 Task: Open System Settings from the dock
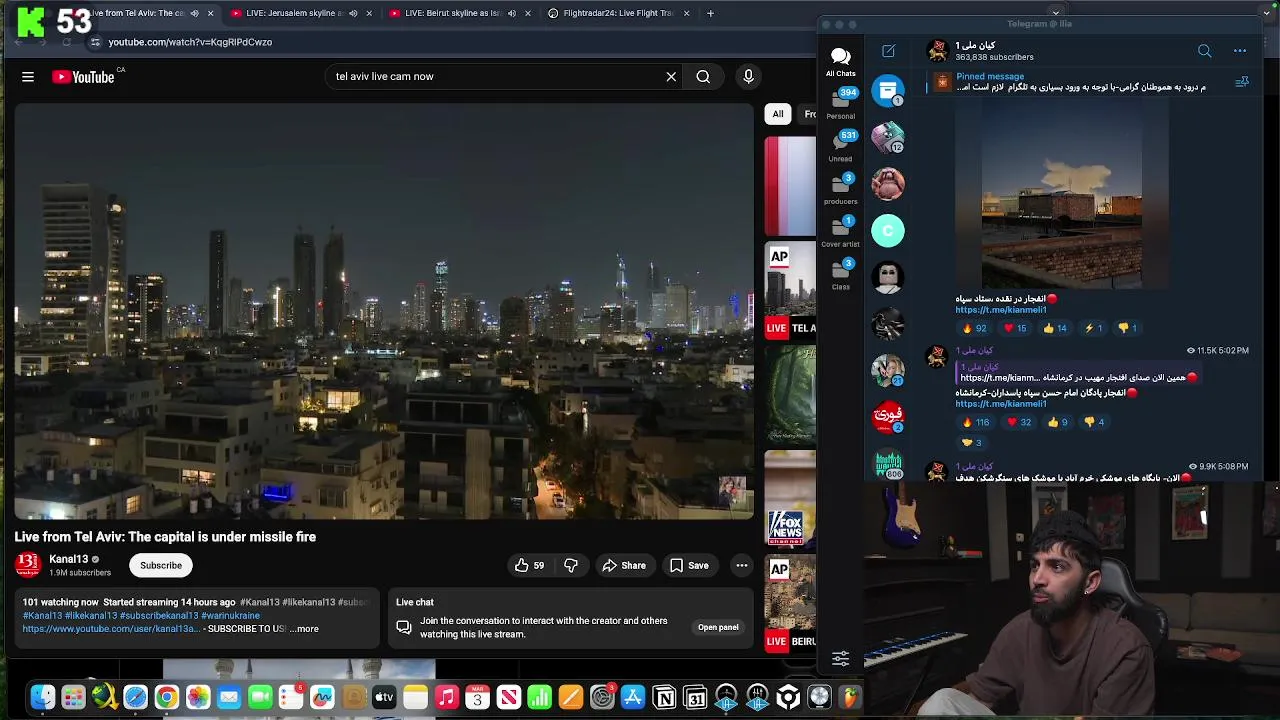602,698
